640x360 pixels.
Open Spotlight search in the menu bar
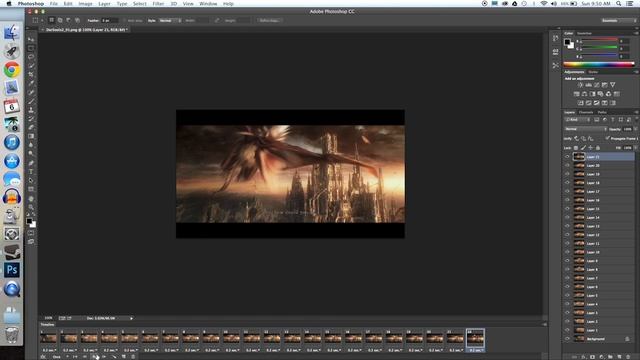tap(619, 4)
